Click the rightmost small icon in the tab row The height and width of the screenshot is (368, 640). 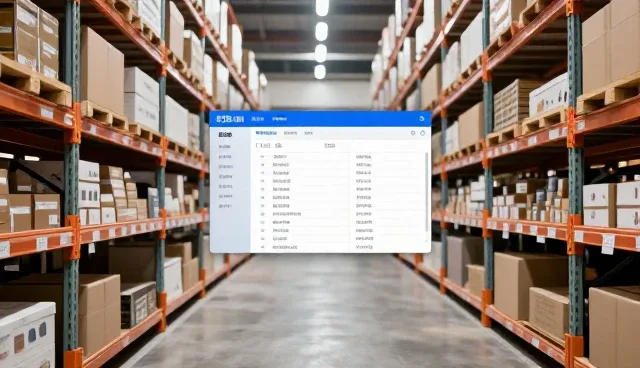click(422, 133)
